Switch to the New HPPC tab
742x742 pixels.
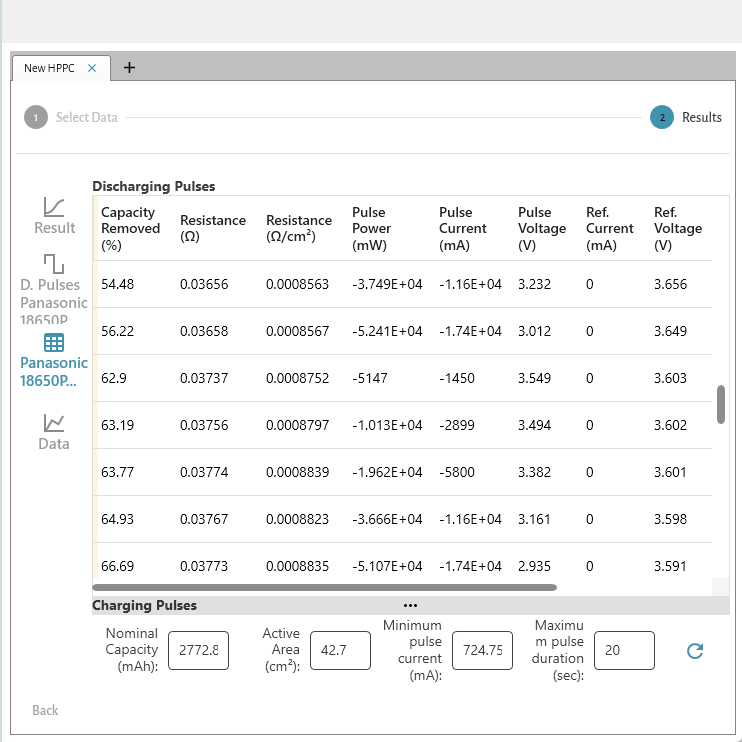click(x=50, y=68)
